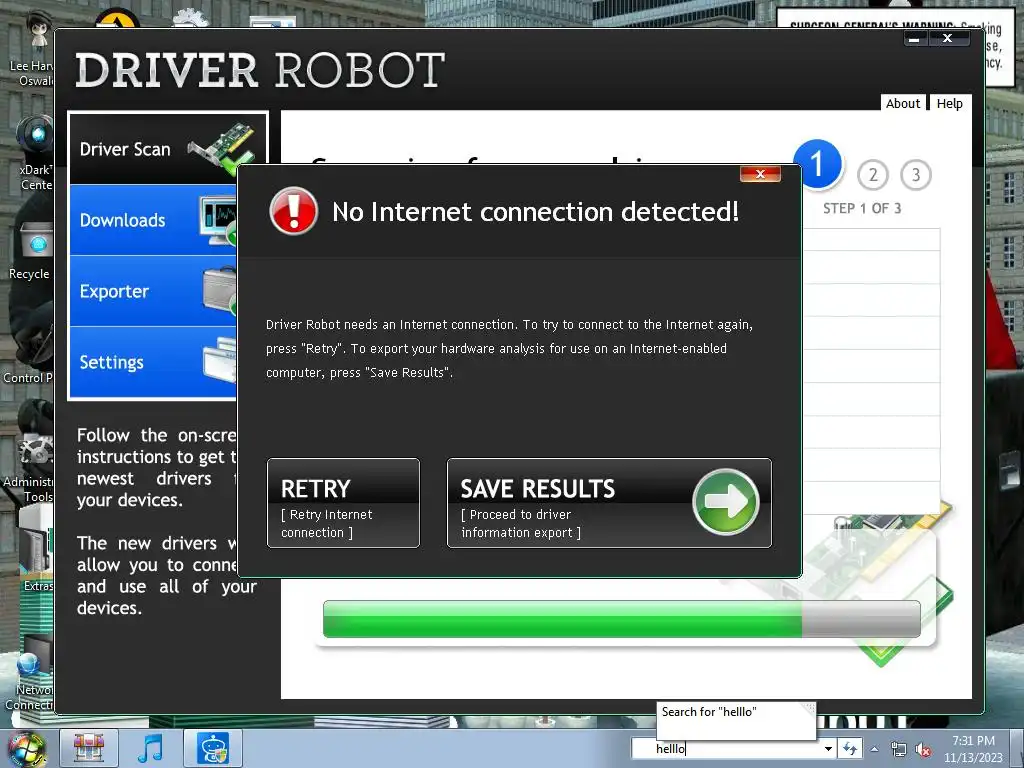Close the Driver Robot main window
The height and width of the screenshot is (768, 1024).
click(x=948, y=39)
